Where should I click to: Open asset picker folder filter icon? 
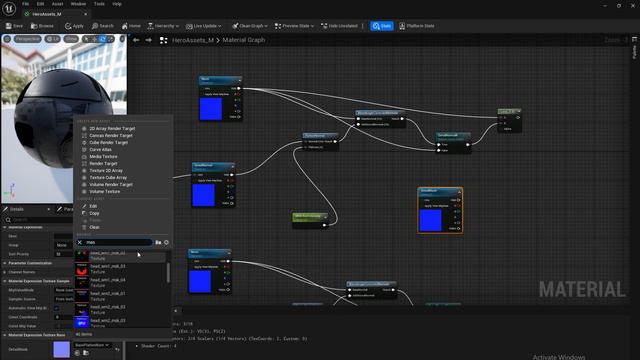tap(158, 242)
